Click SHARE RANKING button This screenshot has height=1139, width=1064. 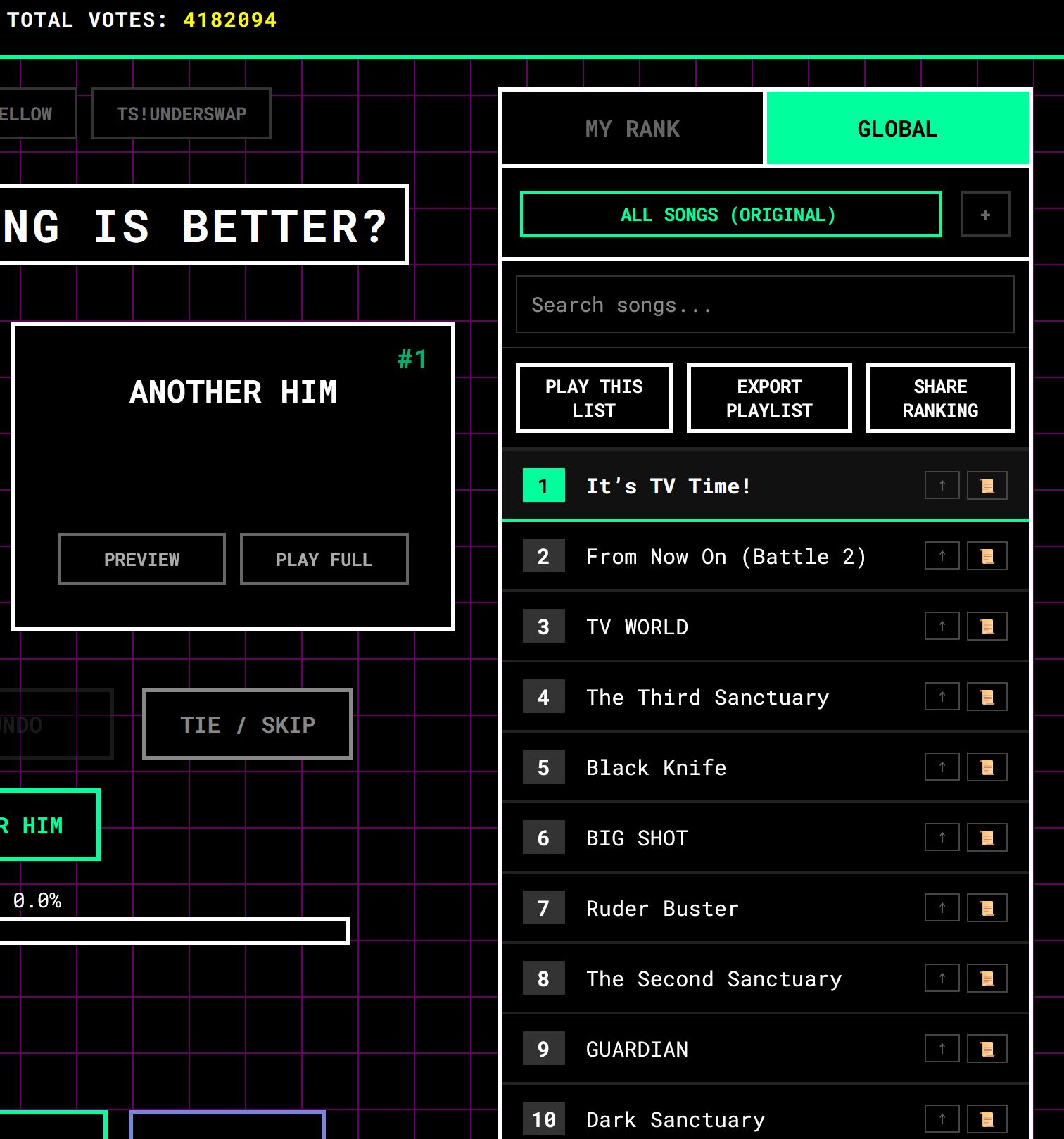pyautogui.click(x=940, y=398)
